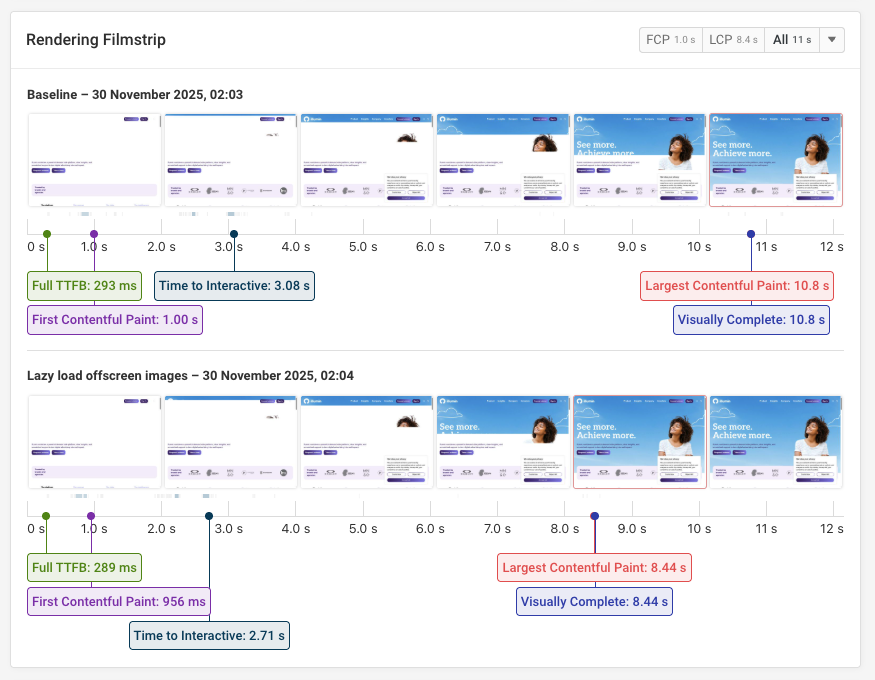
Task: Switch to the FCP 1.0 s view
Action: click(x=670, y=40)
